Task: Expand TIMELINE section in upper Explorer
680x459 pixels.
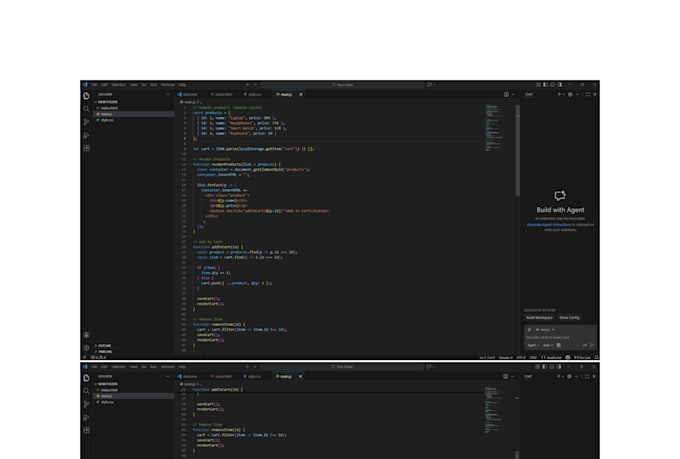Action: (104, 351)
